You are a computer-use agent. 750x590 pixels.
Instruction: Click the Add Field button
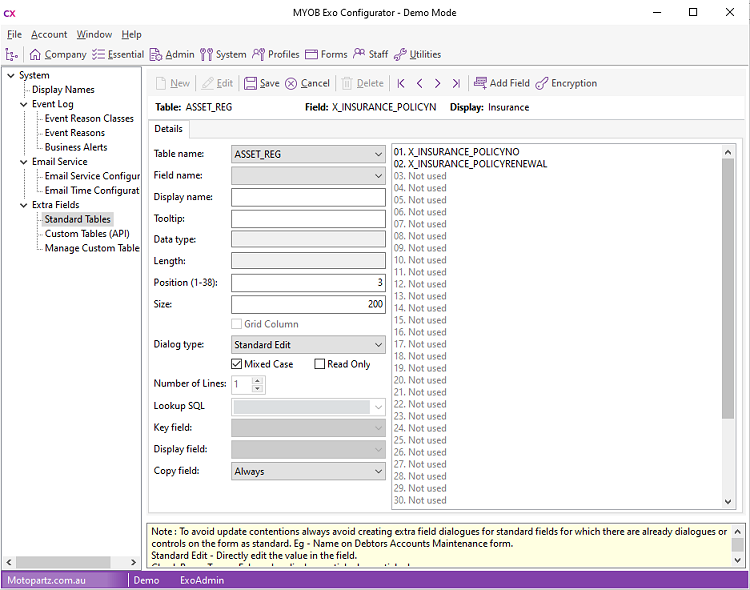501,83
